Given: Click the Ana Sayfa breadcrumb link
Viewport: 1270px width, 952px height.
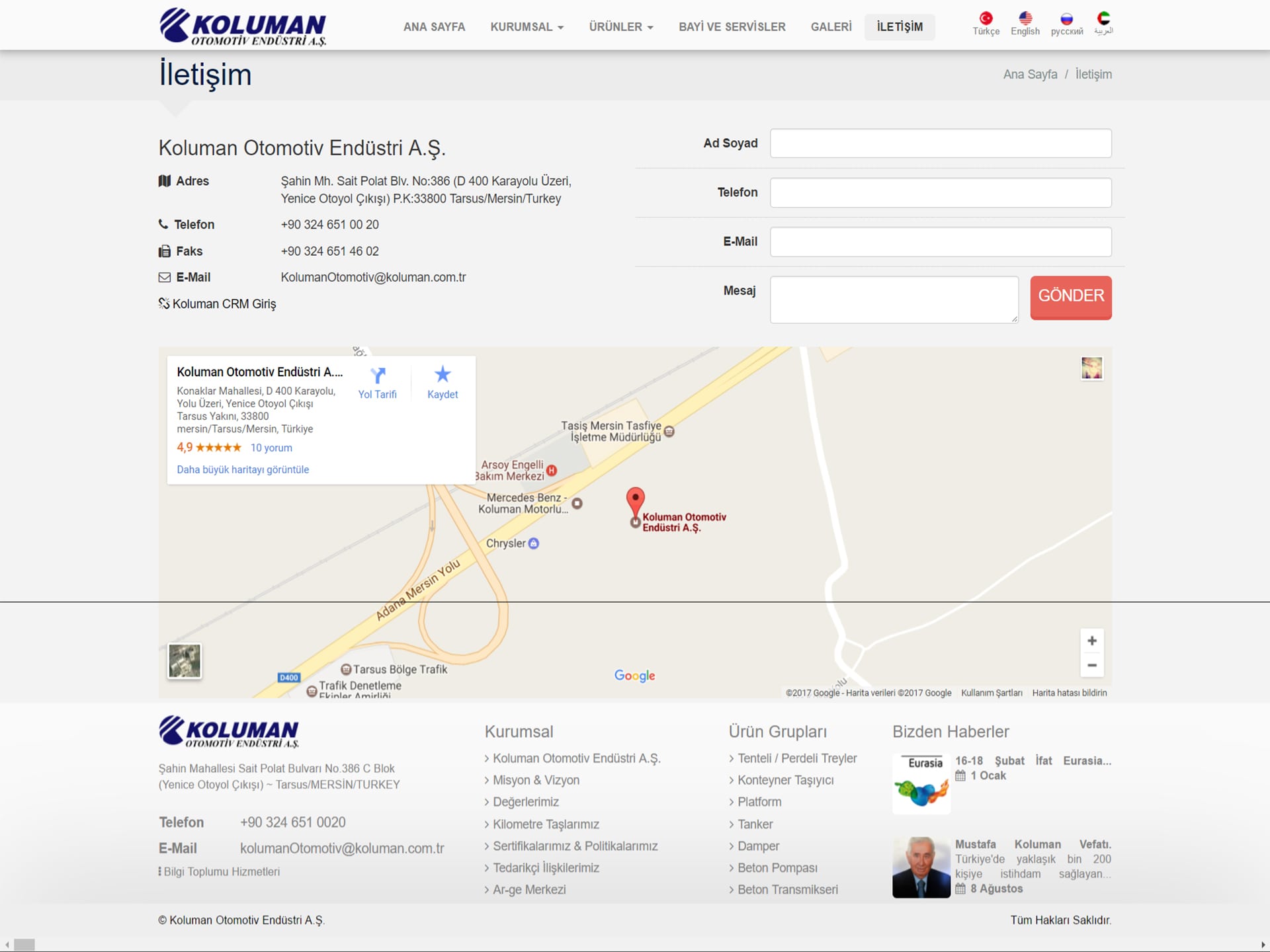Looking at the screenshot, I should 1030,74.
